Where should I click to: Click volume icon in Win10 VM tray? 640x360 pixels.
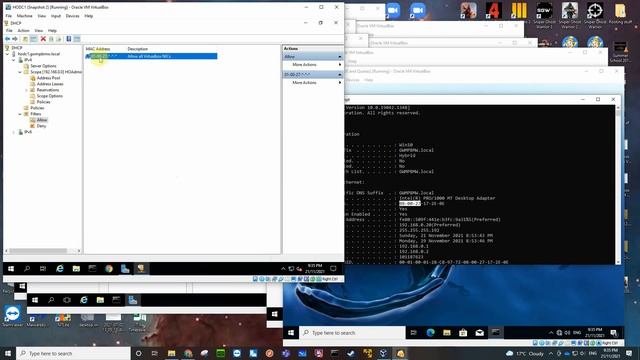click(x=567, y=333)
